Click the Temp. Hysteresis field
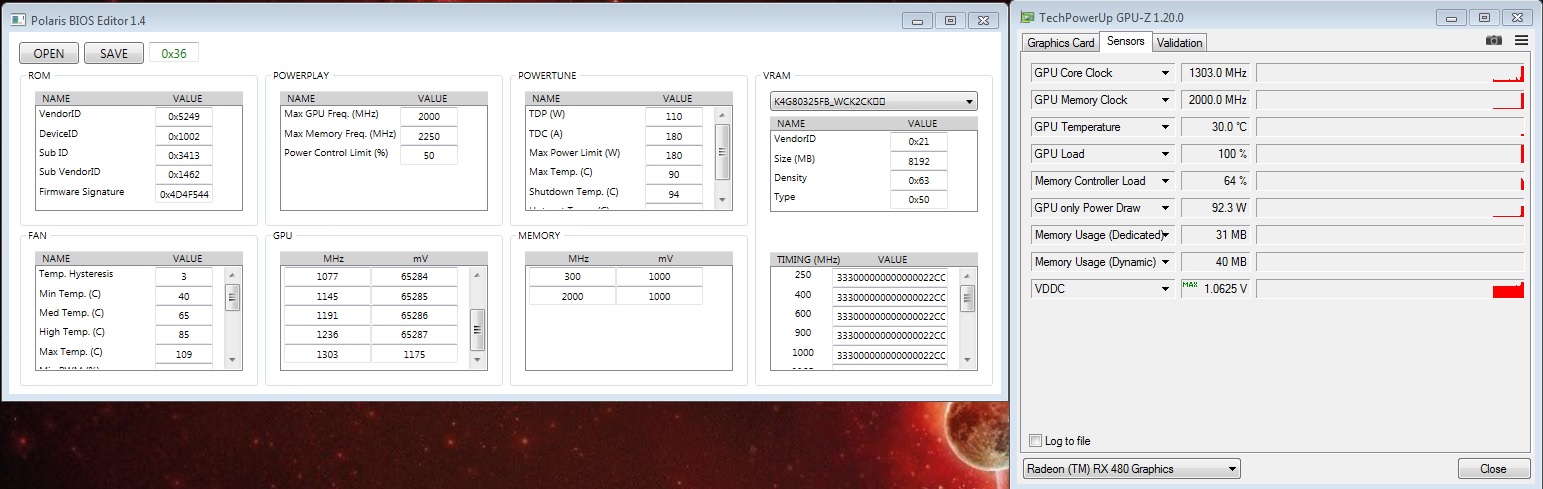The image size is (1543, 489). coord(184,276)
